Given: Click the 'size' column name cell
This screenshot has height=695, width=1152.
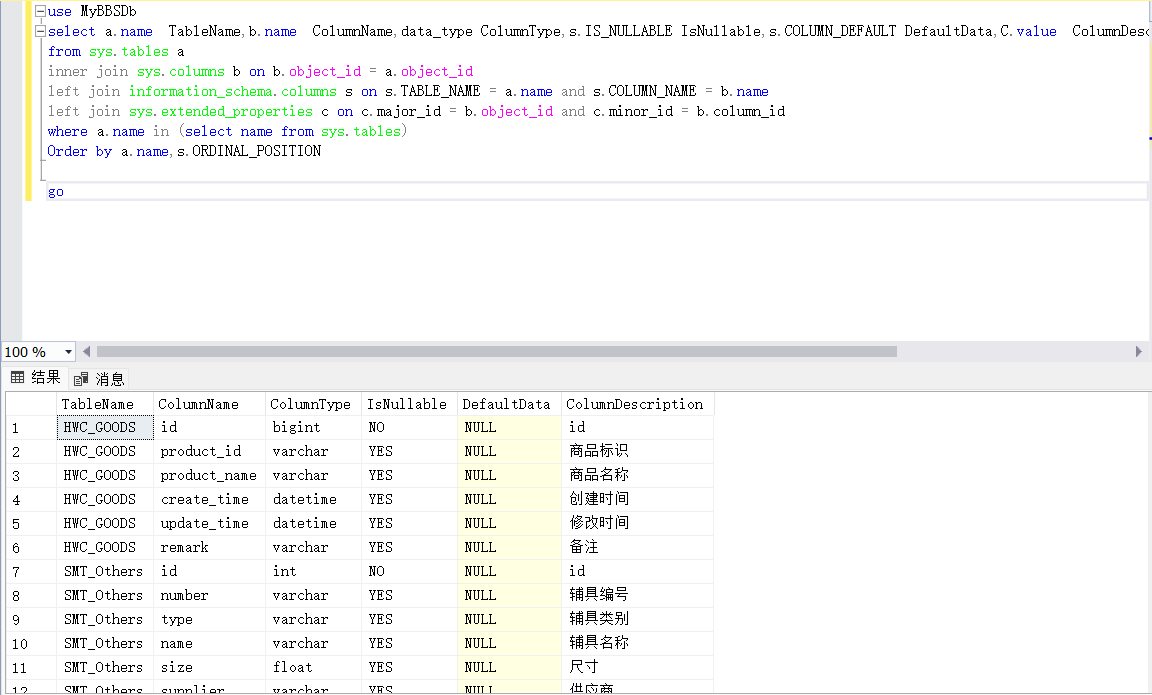Looking at the screenshot, I should pos(209,668).
